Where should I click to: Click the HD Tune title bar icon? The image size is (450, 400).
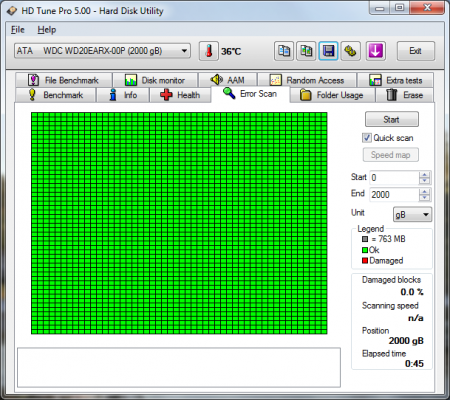pos(12,11)
